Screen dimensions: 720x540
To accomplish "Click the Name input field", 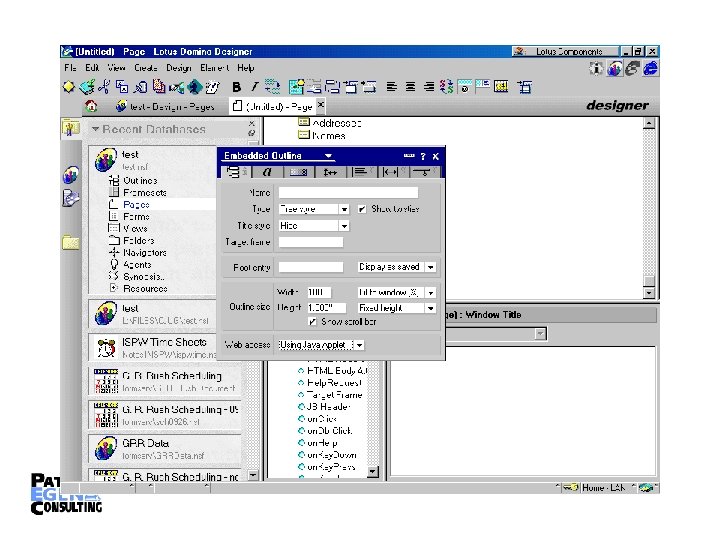I will pos(348,192).
